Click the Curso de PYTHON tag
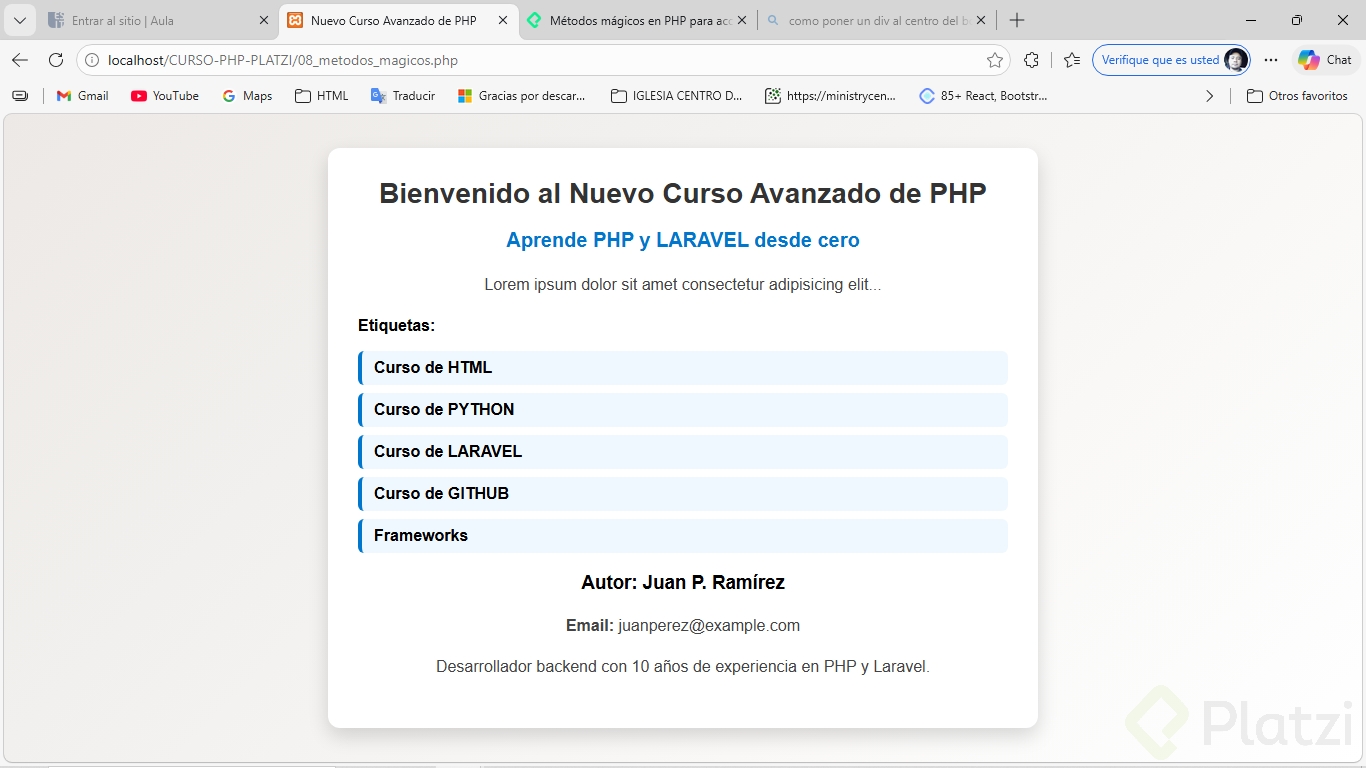The width and height of the screenshot is (1366, 768). (683, 410)
